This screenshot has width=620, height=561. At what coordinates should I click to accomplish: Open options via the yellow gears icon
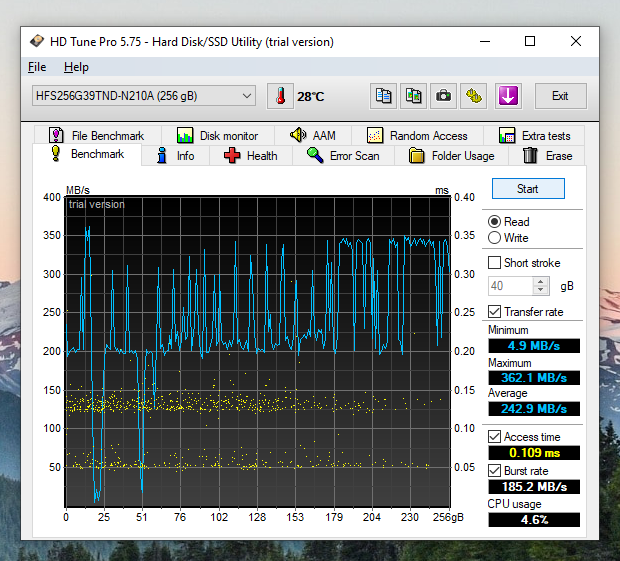coord(473,96)
